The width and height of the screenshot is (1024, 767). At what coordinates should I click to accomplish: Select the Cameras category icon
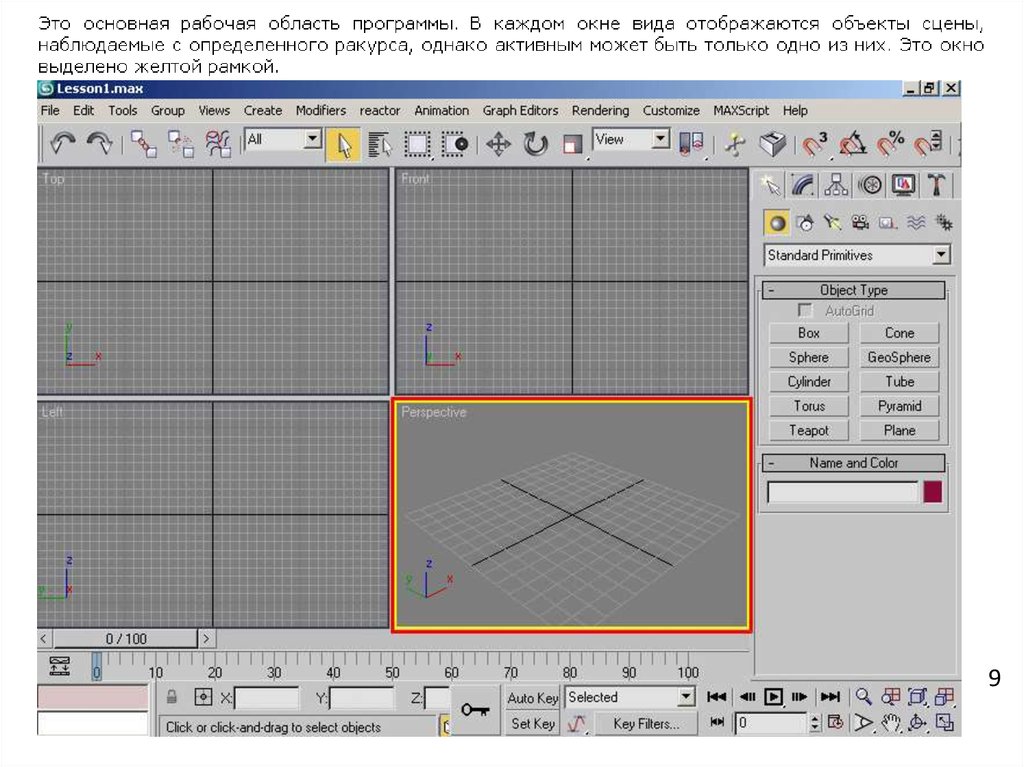pyautogui.click(x=859, y=223)
